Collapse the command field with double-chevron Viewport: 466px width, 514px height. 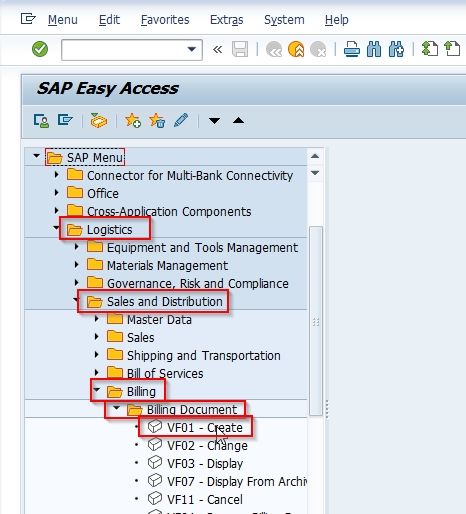point(217,50)
